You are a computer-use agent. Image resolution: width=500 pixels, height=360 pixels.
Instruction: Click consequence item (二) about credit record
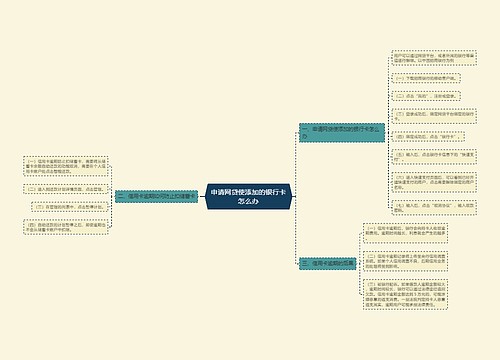405,261
